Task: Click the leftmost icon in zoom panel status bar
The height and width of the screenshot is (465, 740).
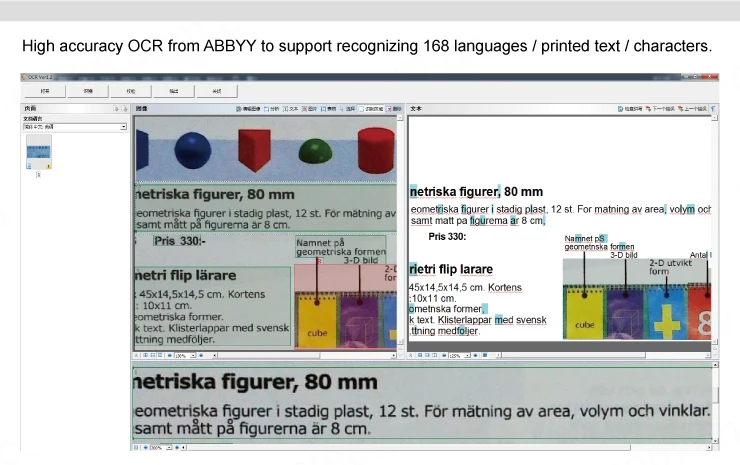Action: pyautogui.click(x=136, y=448)
